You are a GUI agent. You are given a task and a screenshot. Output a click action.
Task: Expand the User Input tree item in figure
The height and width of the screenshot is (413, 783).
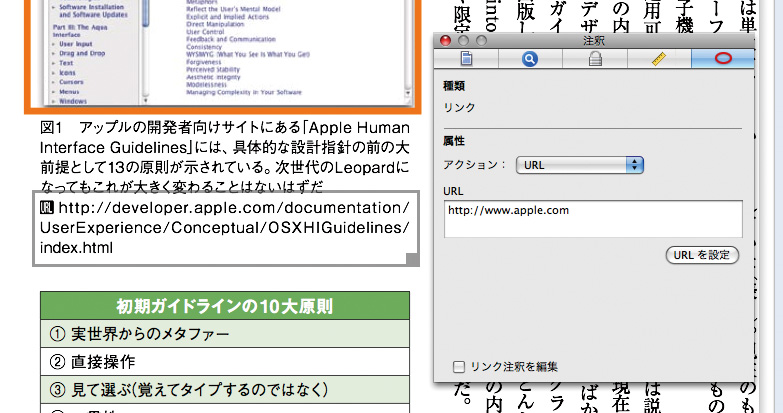54,44
